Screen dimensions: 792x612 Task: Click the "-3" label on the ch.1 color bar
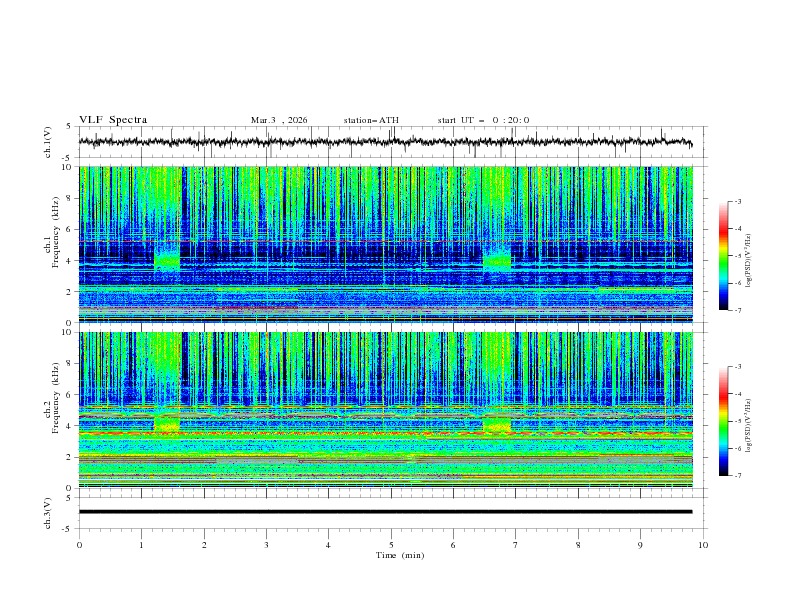click(737, 201)
